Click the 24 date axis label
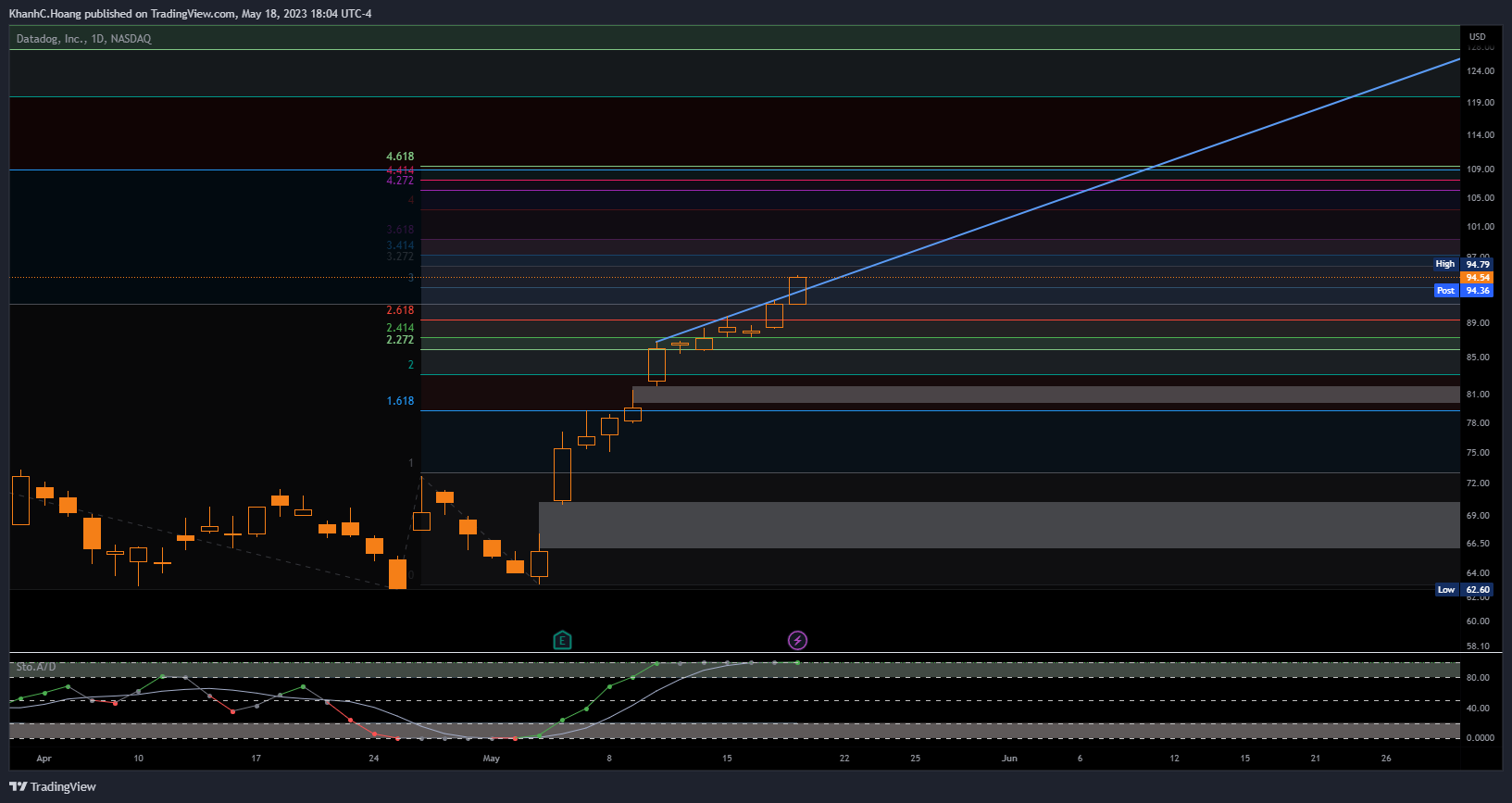Image resolution: width=1512 pixels, height=803 pixels. coord(373,758)
